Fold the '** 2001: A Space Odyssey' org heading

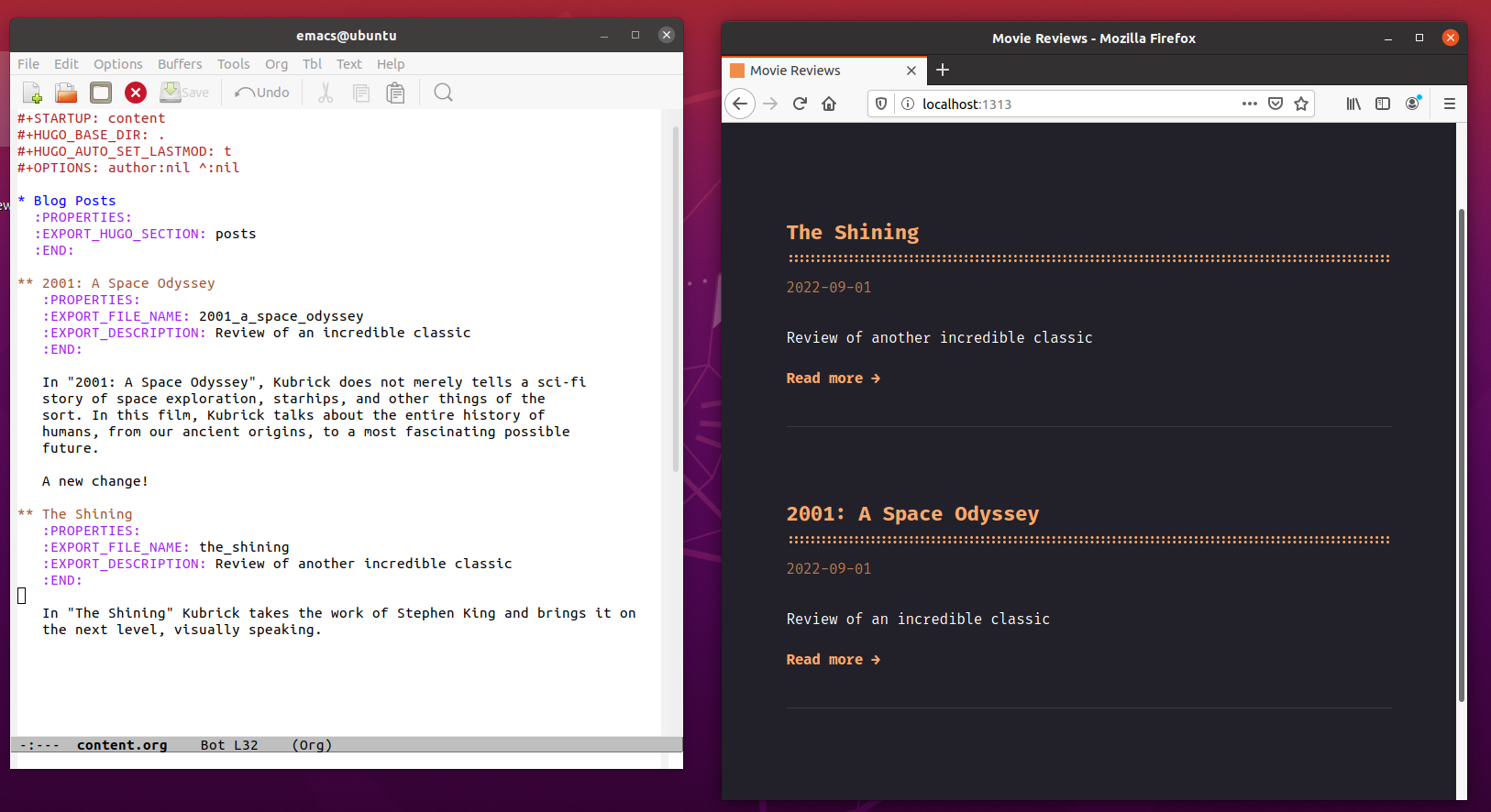coord(117,283)
